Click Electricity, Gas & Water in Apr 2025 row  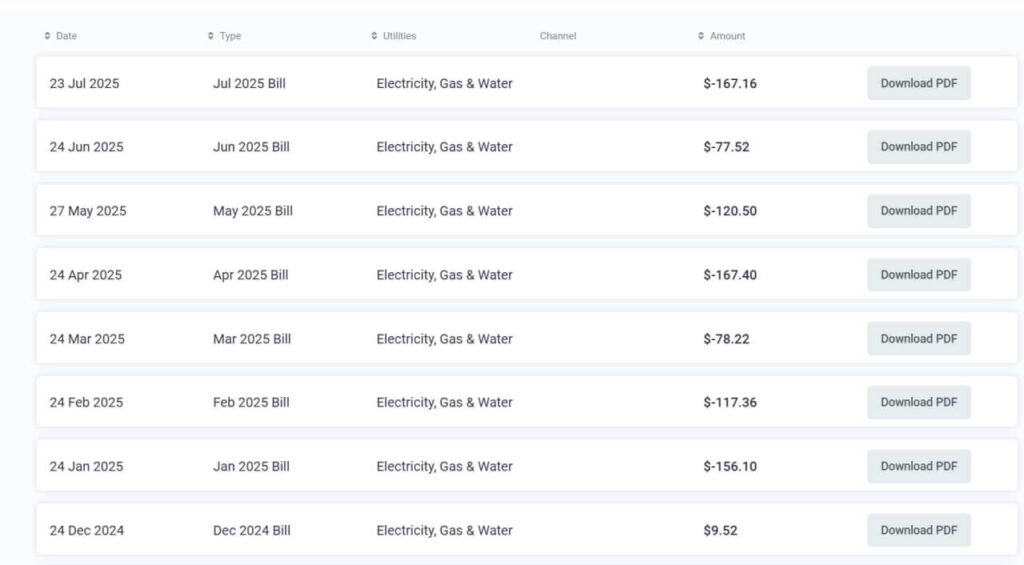(445, 275)
